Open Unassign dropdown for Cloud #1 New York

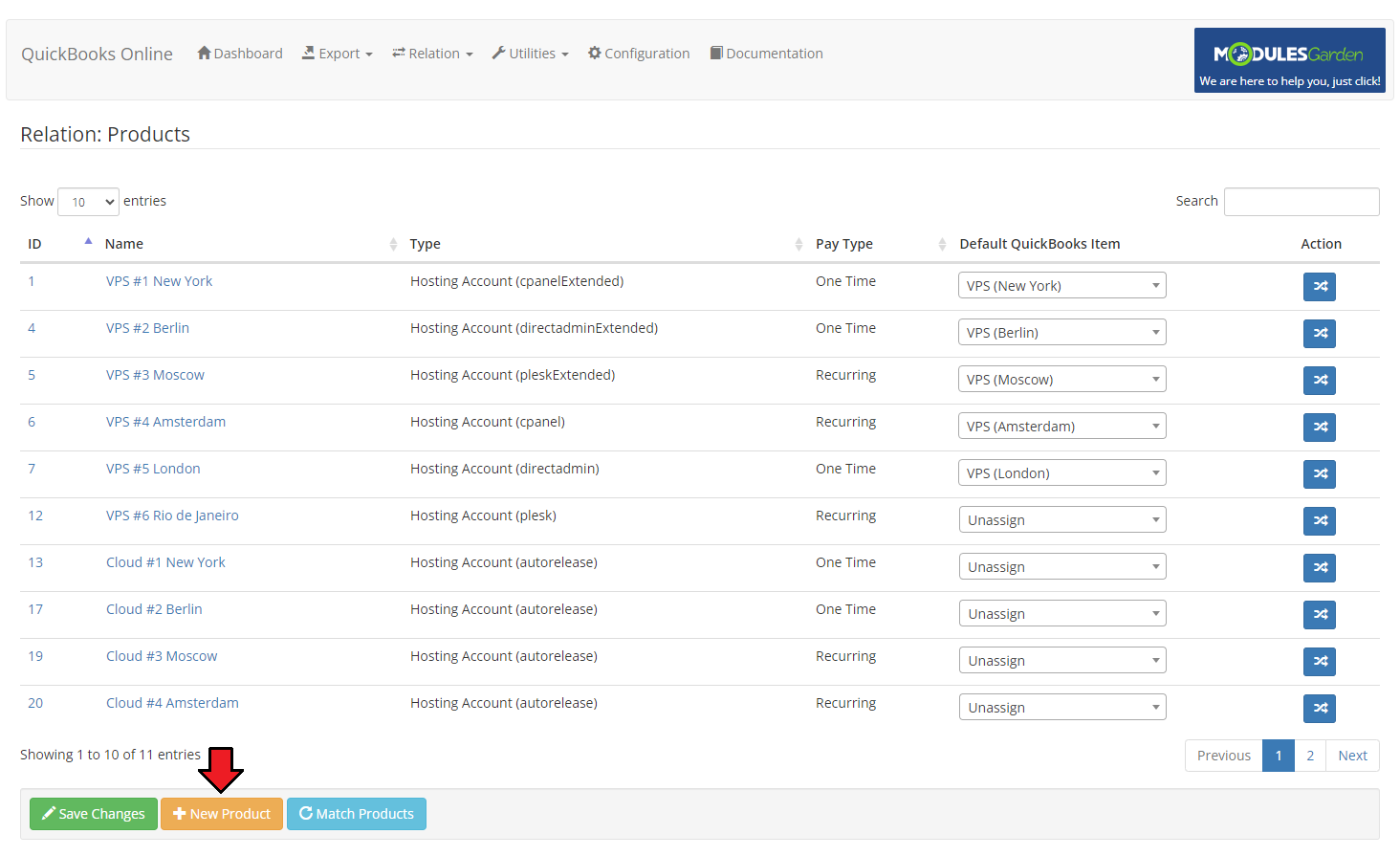pyautogui.click(x=1061, y=566)
